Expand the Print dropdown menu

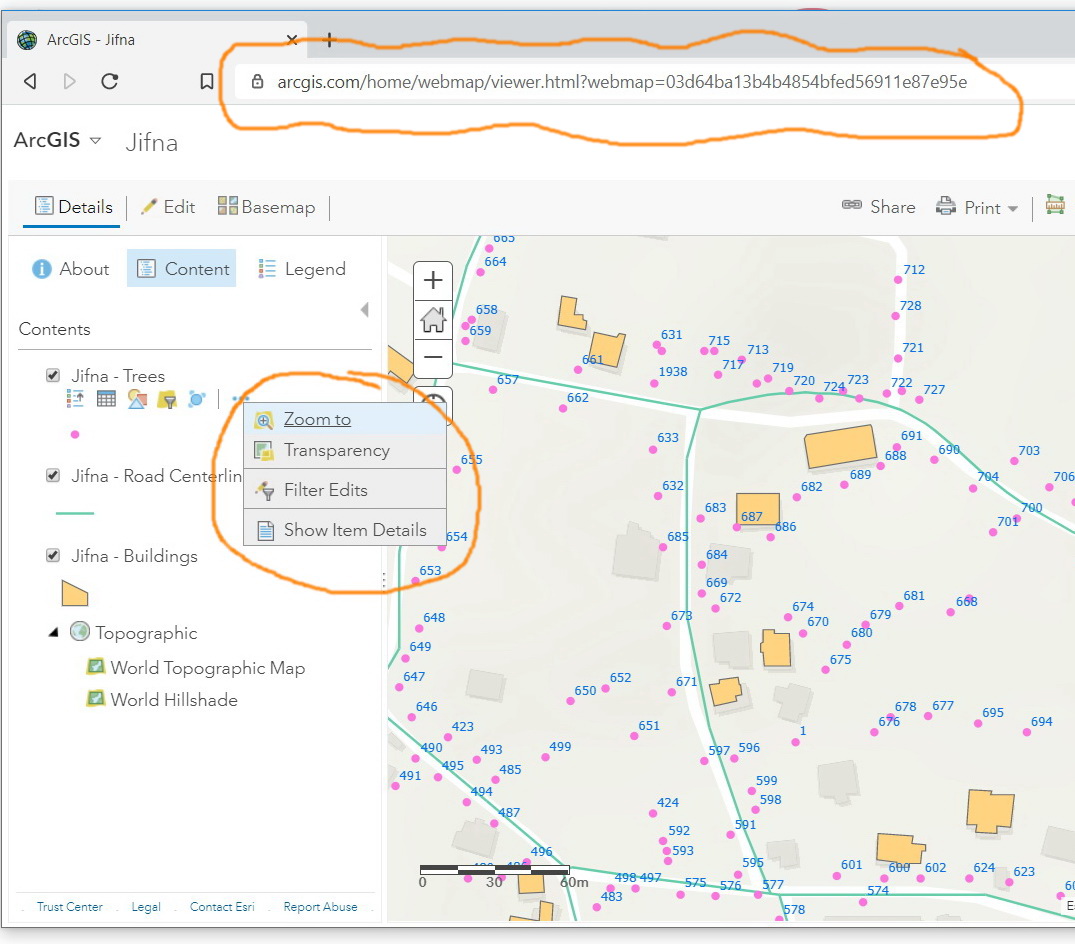point(1013,208)
